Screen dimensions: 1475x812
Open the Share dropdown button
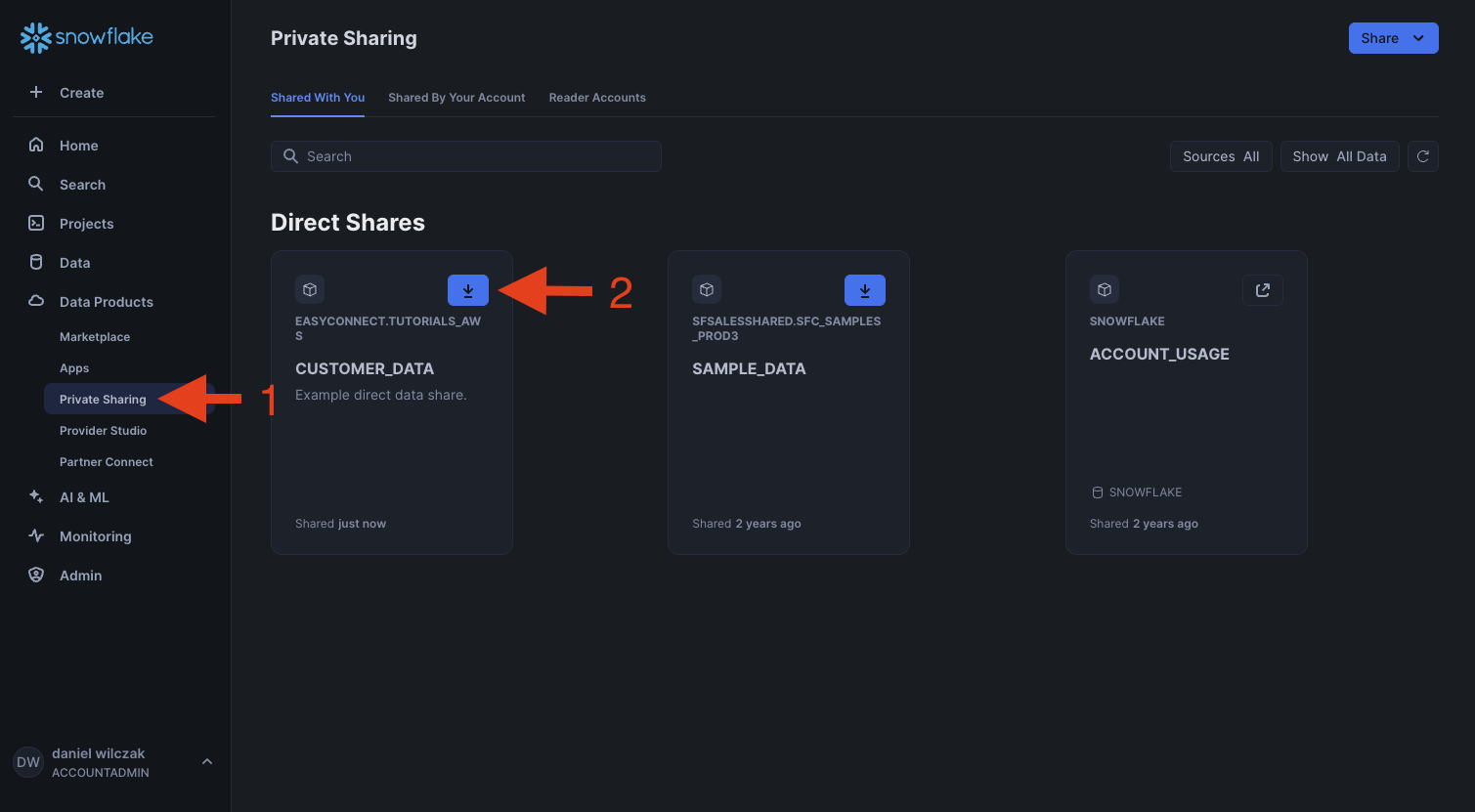(1393, 38)
